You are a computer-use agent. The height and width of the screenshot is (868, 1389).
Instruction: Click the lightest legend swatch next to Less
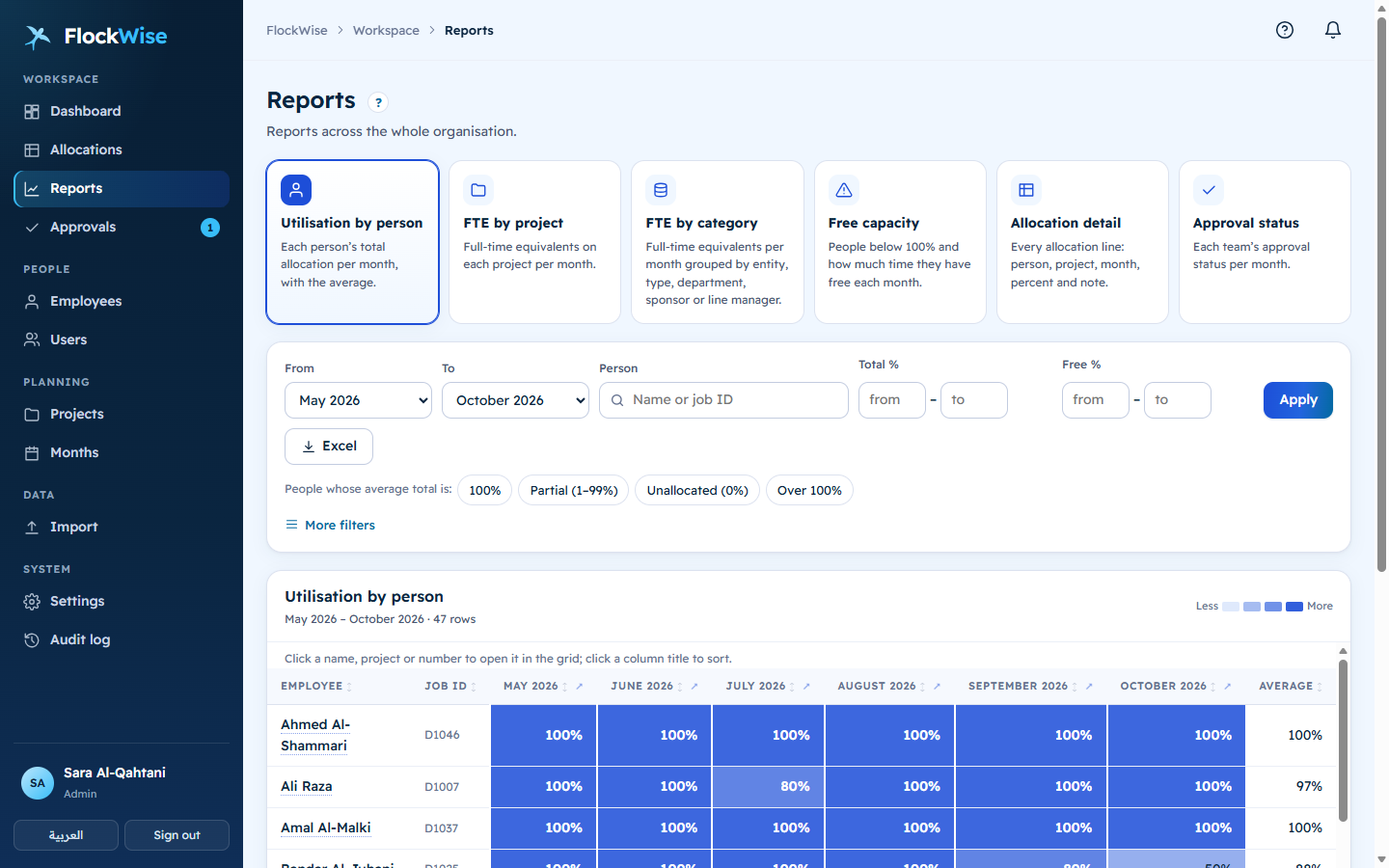(1231, 607)
